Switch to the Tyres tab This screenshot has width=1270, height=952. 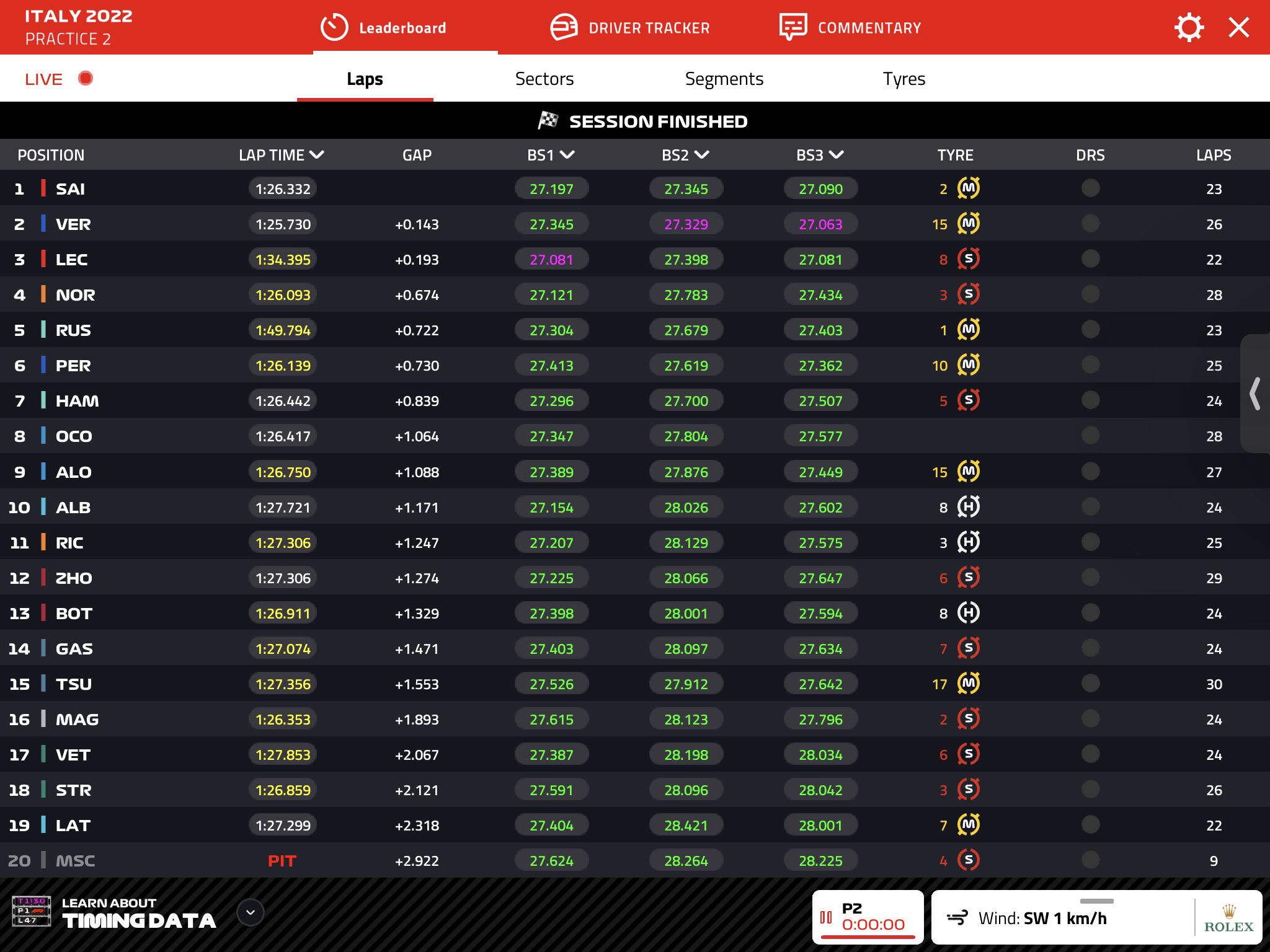coord(904,79)
